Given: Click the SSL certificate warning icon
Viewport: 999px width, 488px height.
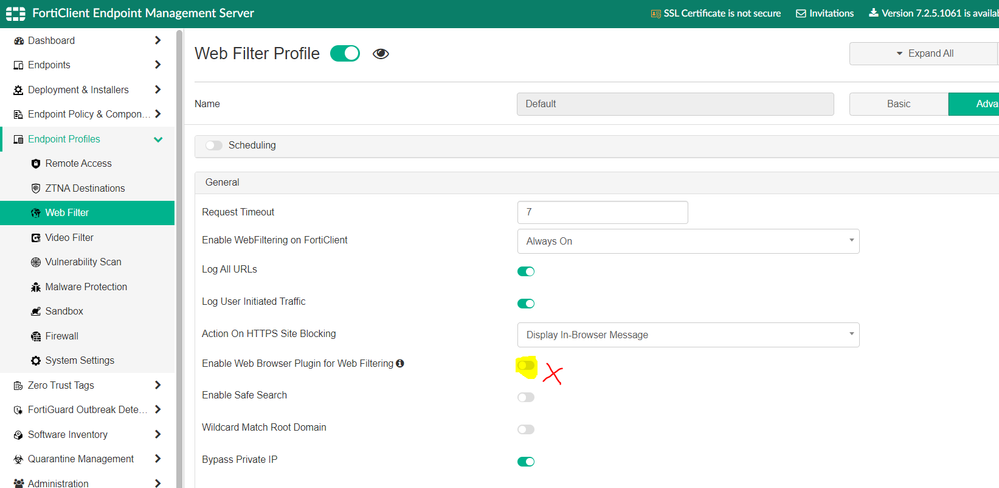Looking at the screenshot, I should [x=655, y=13].
